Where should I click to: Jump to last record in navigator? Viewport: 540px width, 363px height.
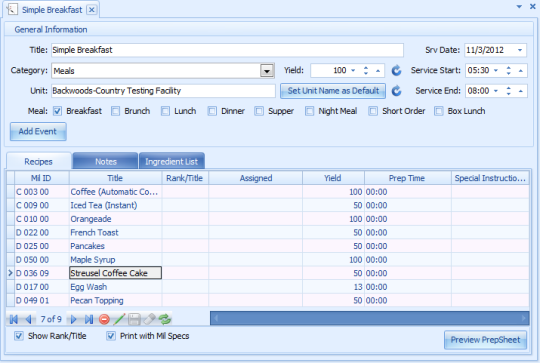[x=89, y=319]
